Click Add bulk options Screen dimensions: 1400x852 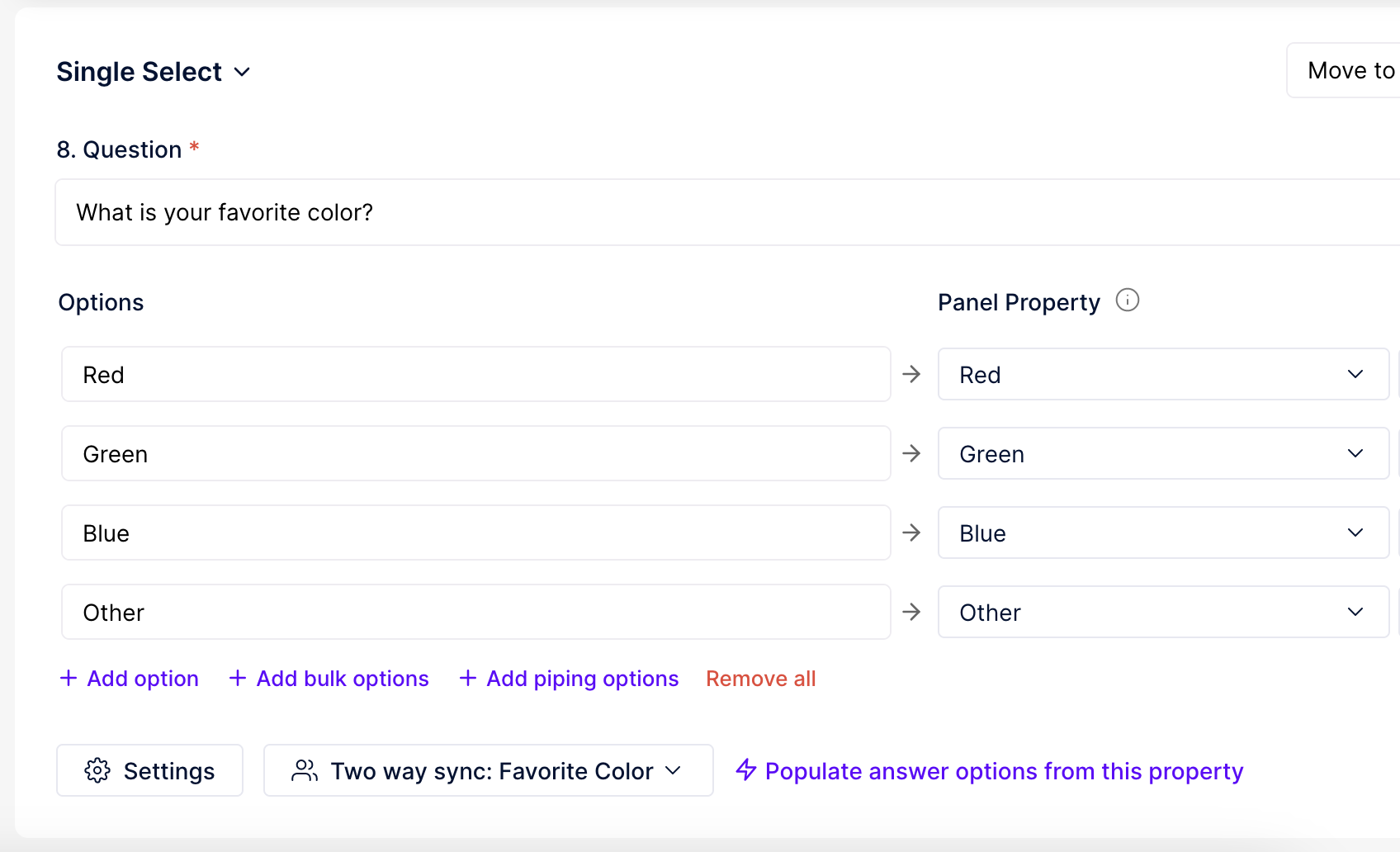[329, 679]
